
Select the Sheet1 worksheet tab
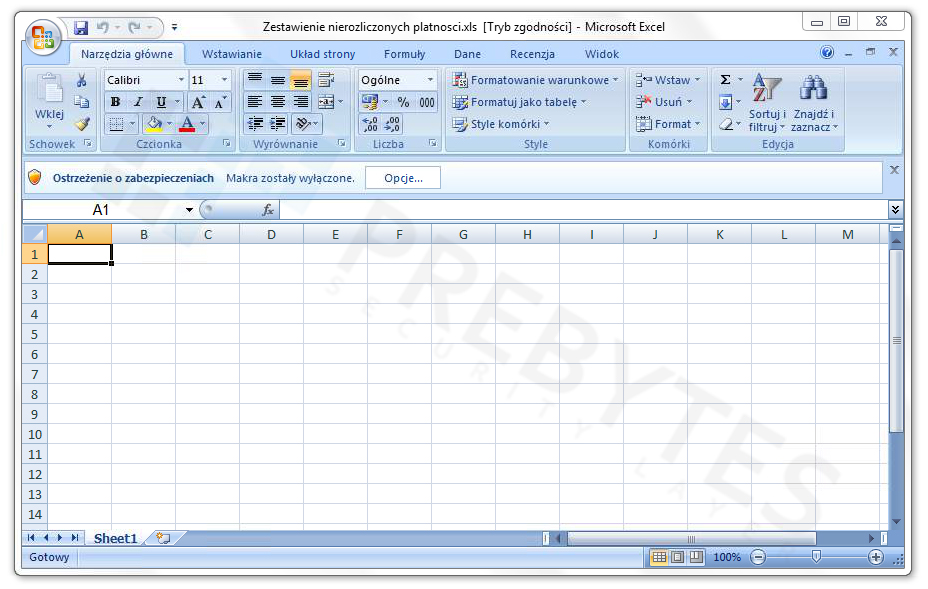[x=115, y=538]
